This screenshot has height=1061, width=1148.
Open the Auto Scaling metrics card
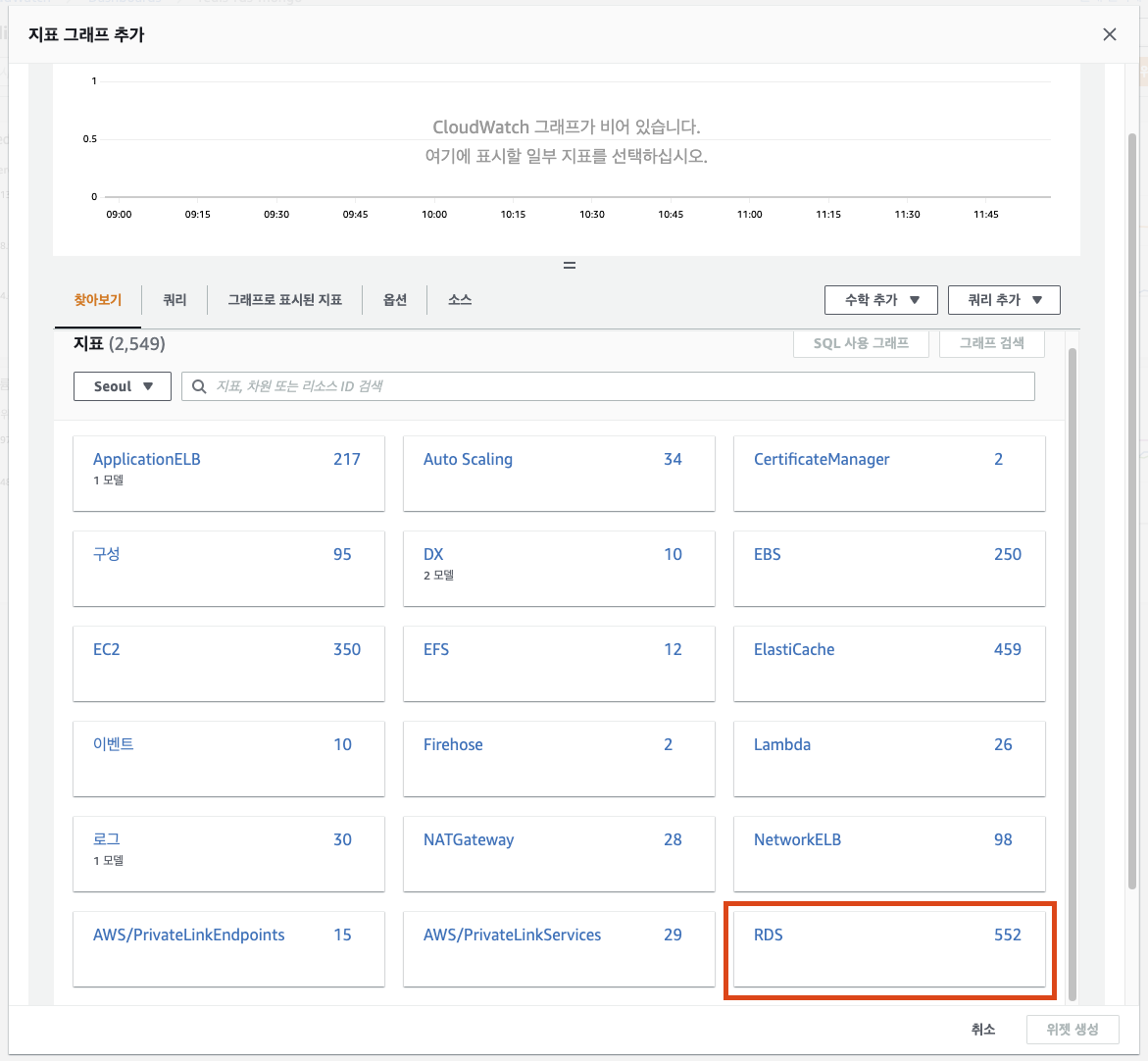pyautogui.click(x=559, y=473)
